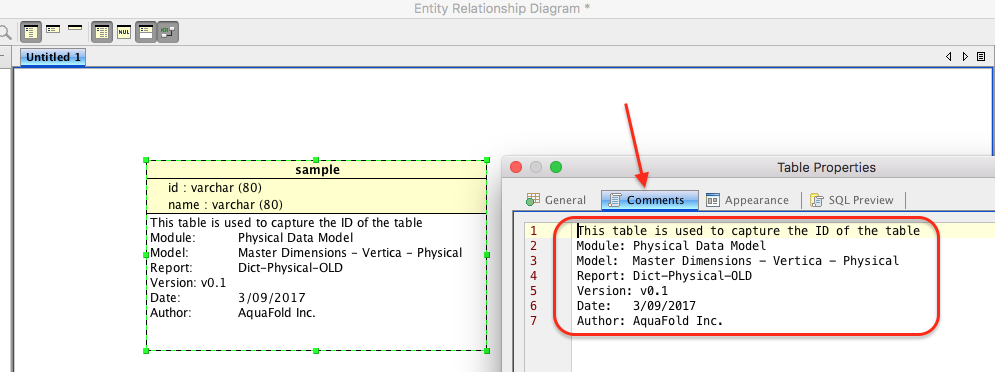Open the tab list menu icon
The image size is (995, 372).
[981, 56]
